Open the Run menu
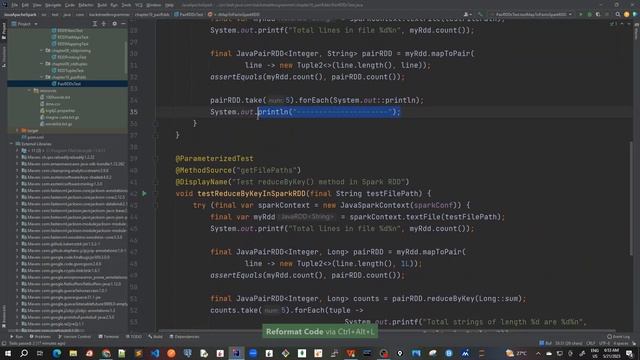Screen dimensions: 640x360 coord(114,5)
